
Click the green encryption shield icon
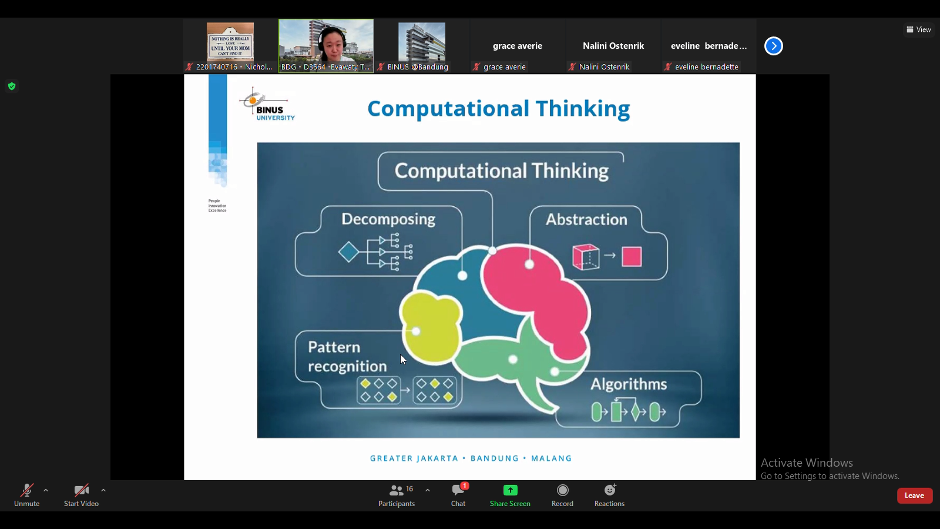pyautogui.click(x=12, y=86)
